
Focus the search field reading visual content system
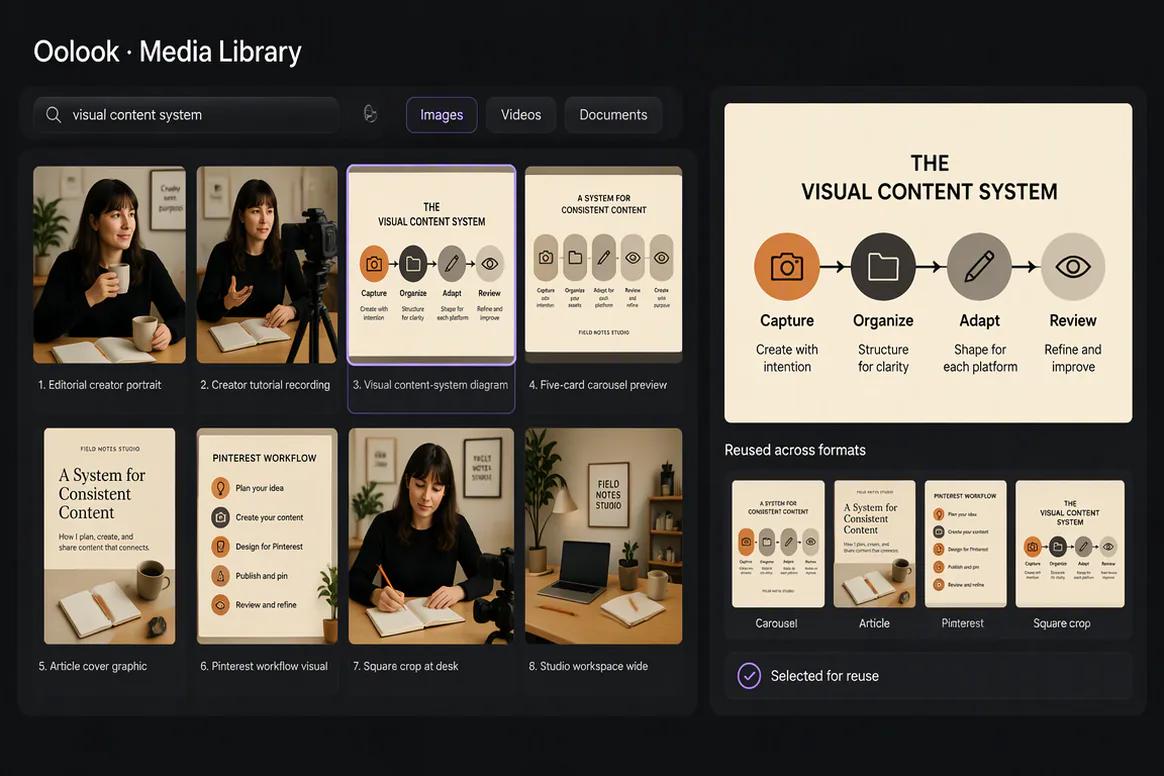[186, 115]
